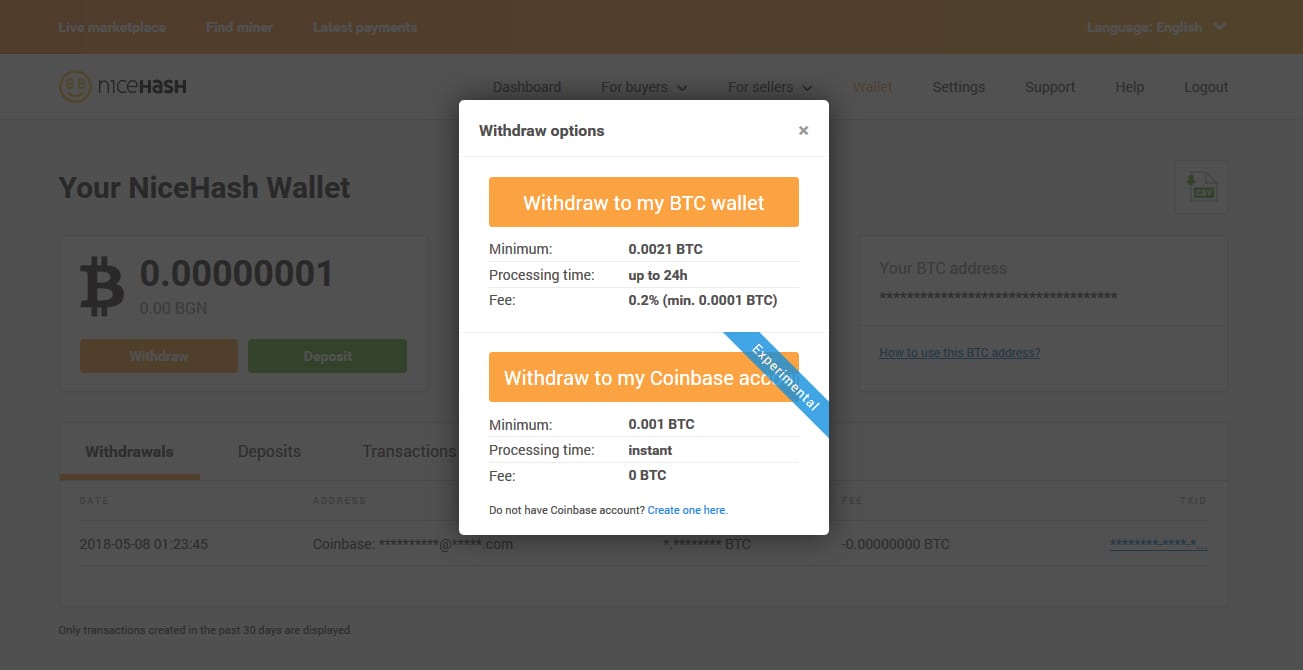Screen dimensions: 1303x670
Task: Click the Bitcoin symbol beside balance
Action: (102, 287)
